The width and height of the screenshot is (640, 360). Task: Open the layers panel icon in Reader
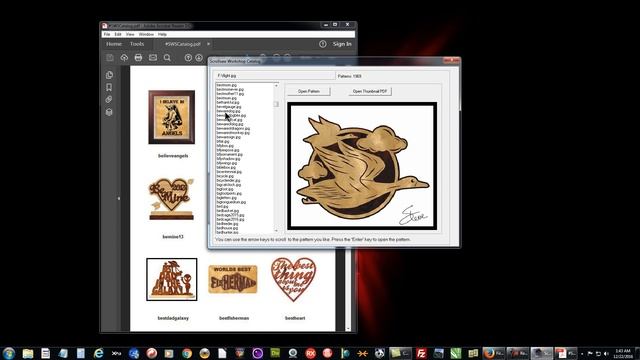pos(109,112)
